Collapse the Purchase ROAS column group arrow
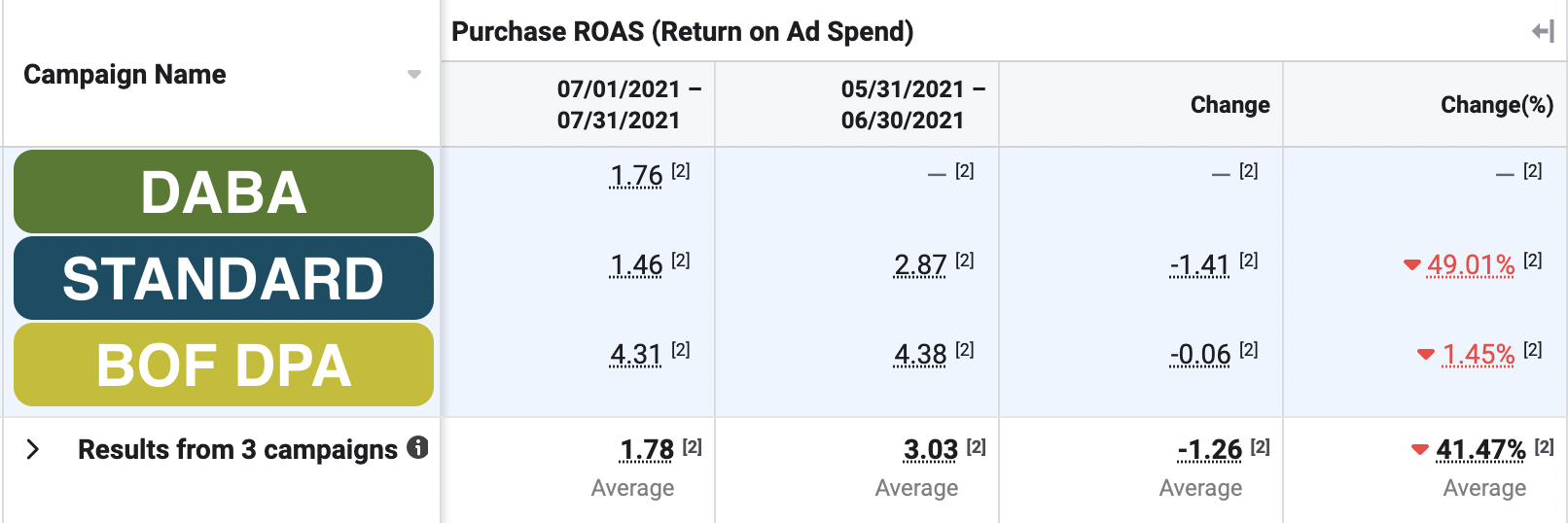 tap(1543, 32)
